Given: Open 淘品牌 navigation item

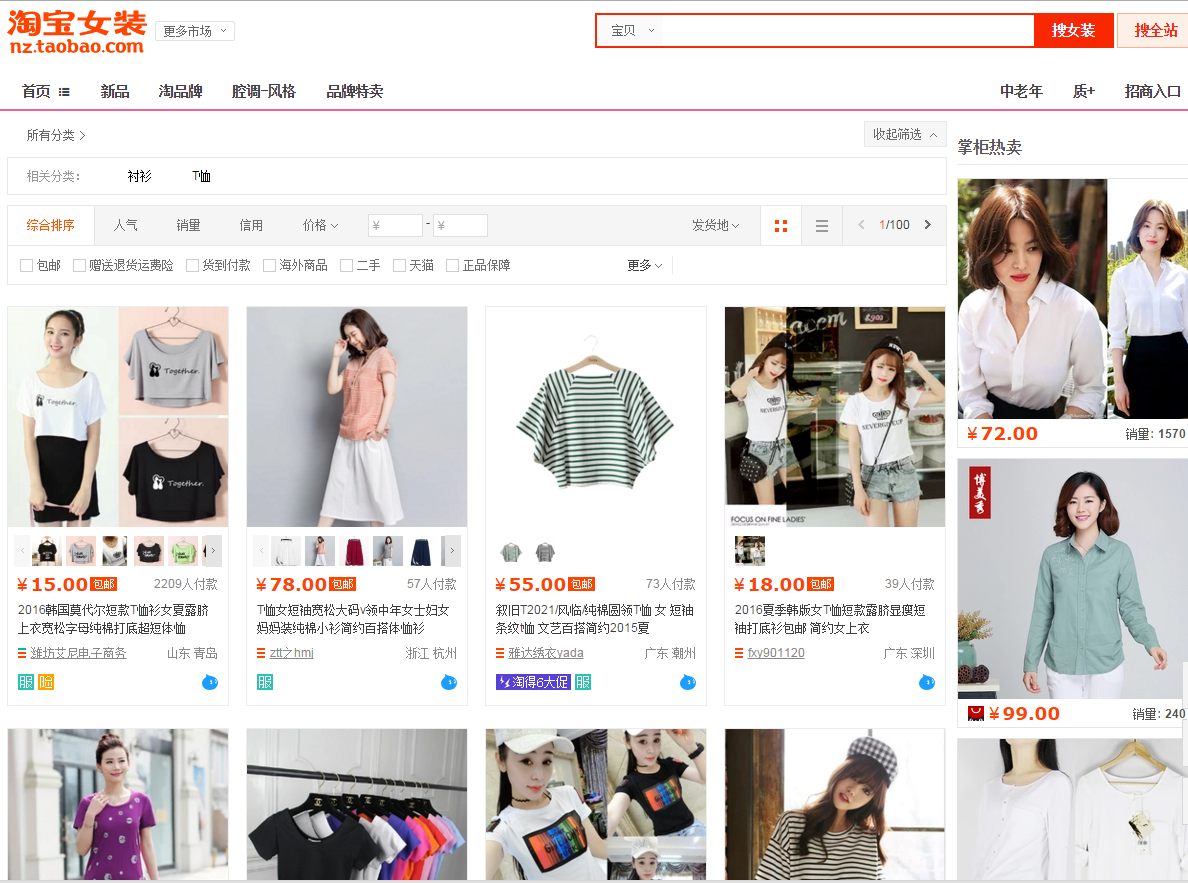Looking at the screenshot, I should [180, 92].
